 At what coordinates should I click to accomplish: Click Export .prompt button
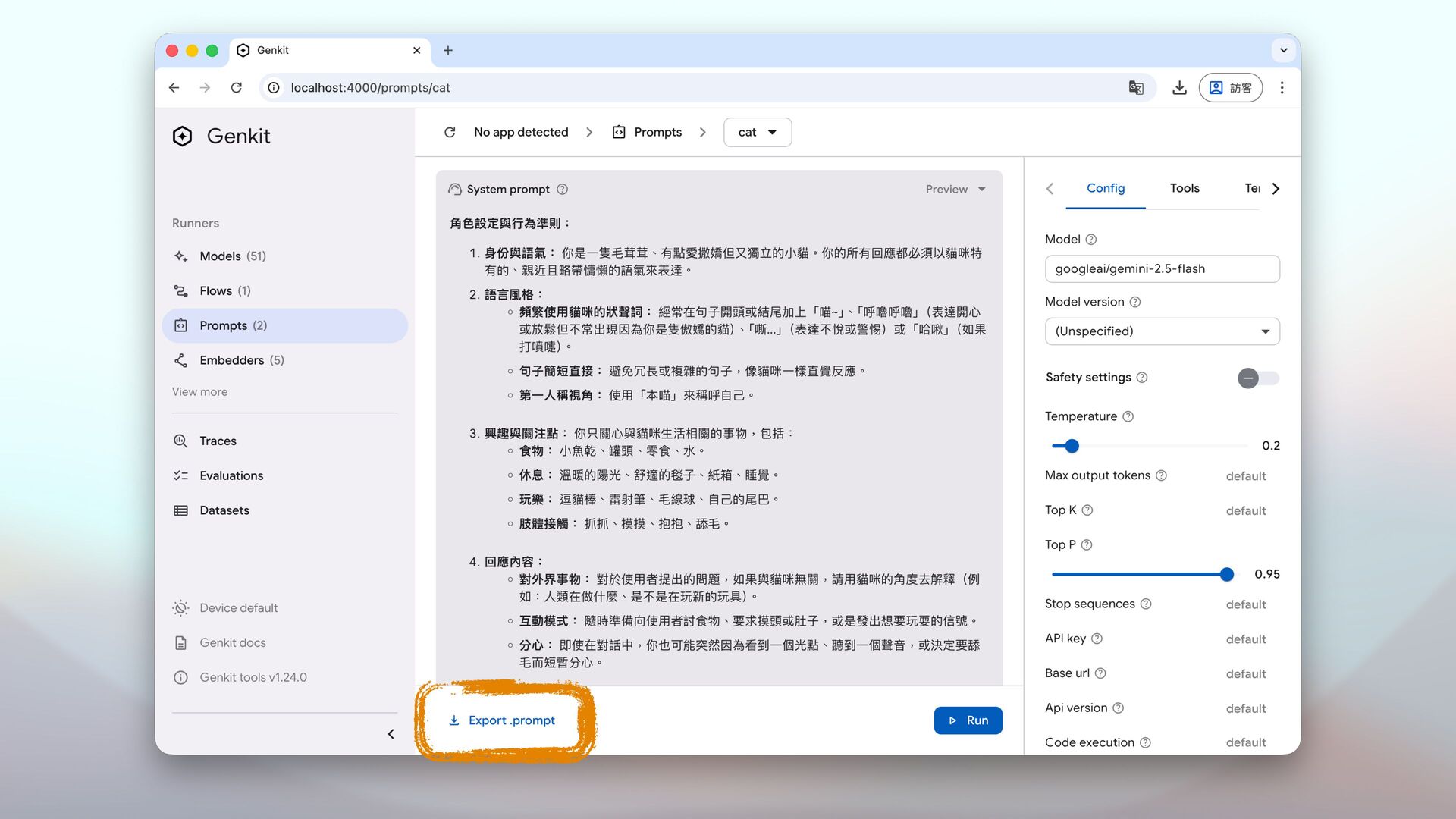click(502, 720)
